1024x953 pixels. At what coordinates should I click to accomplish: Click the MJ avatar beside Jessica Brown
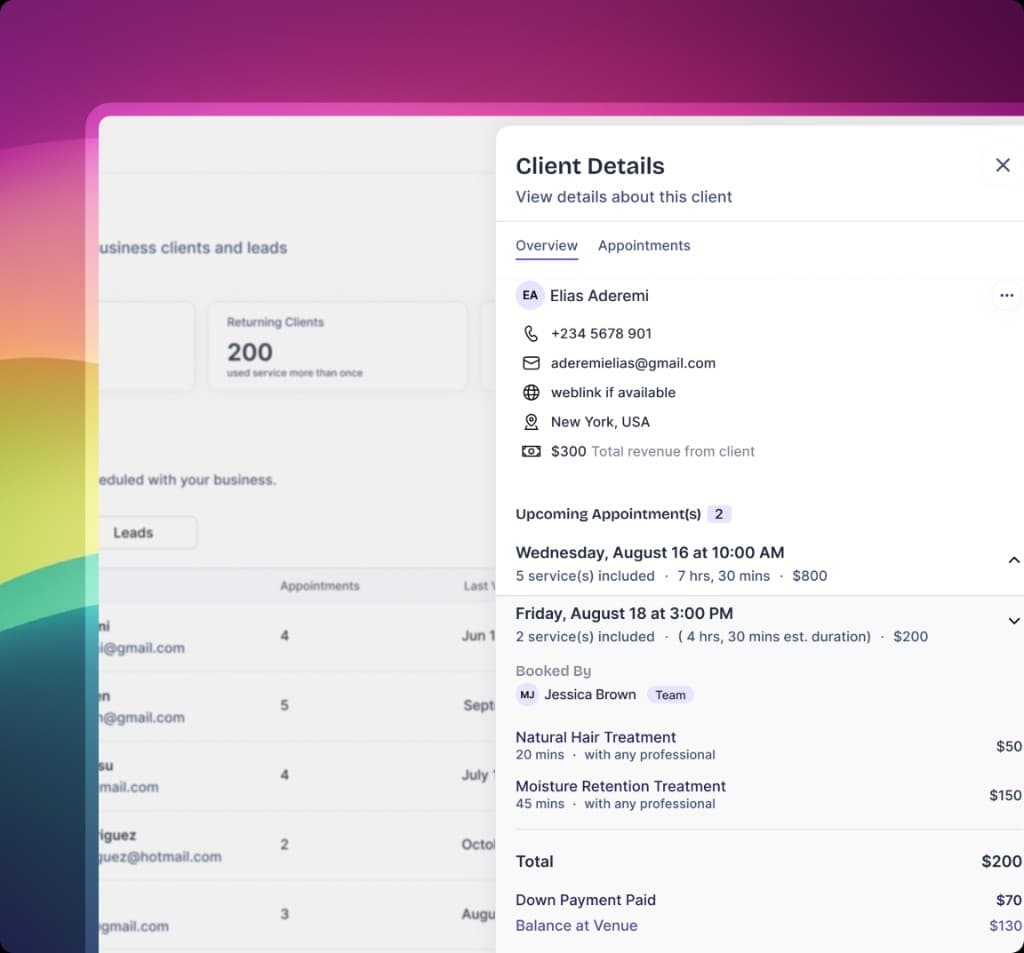[x=527, y=694]
